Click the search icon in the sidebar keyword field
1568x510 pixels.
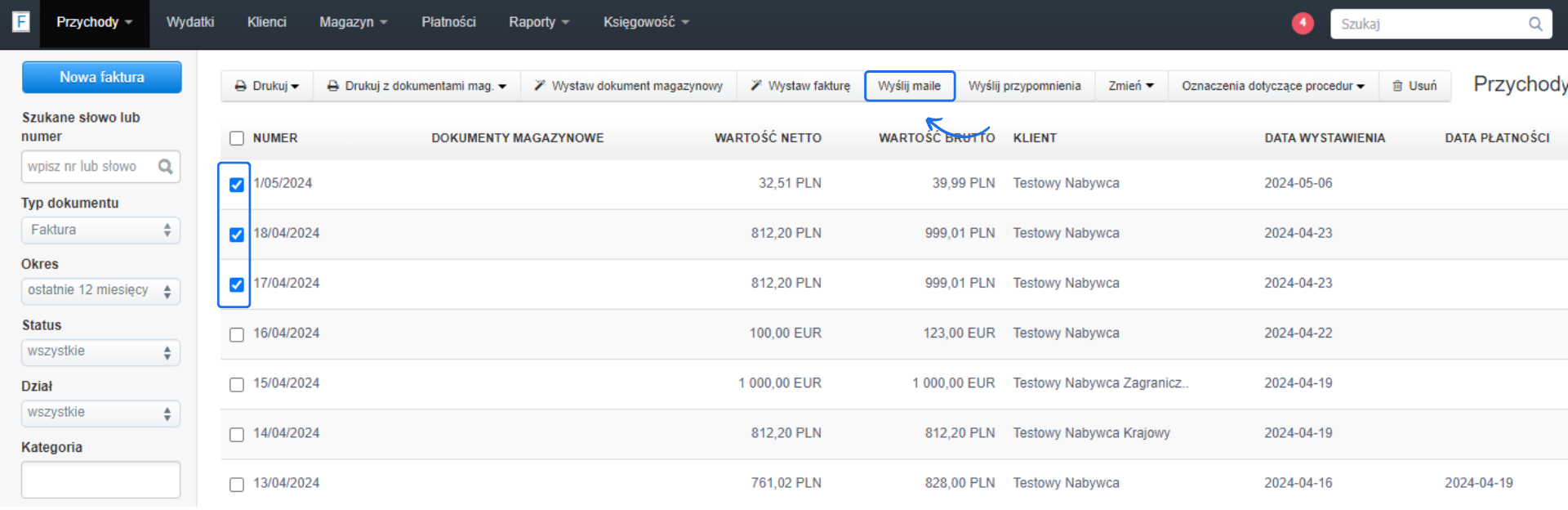[x=166, y=167]
